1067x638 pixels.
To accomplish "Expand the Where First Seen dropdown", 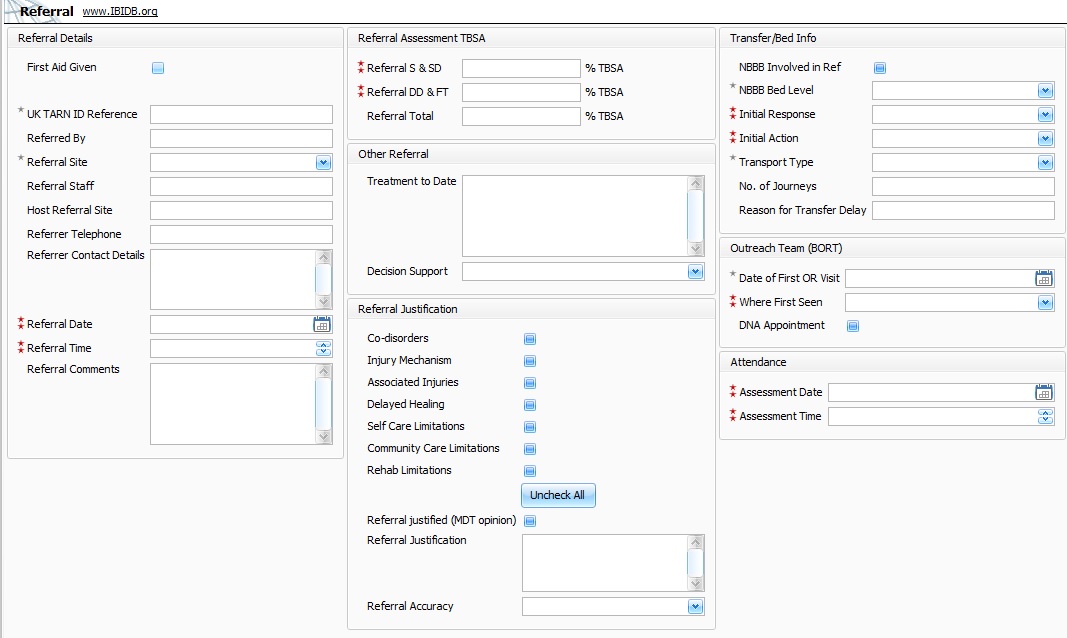I will 1045,302.
